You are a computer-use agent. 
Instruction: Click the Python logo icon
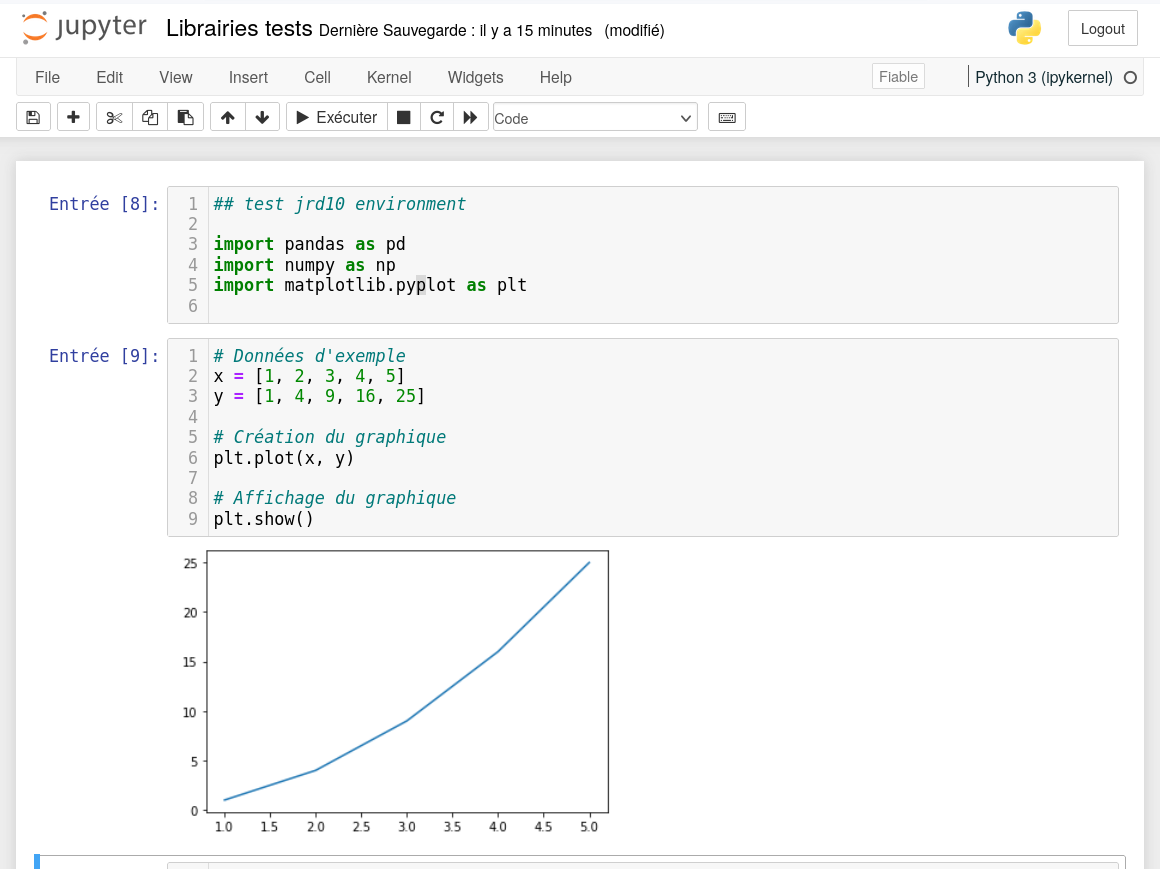point(1025,28)
